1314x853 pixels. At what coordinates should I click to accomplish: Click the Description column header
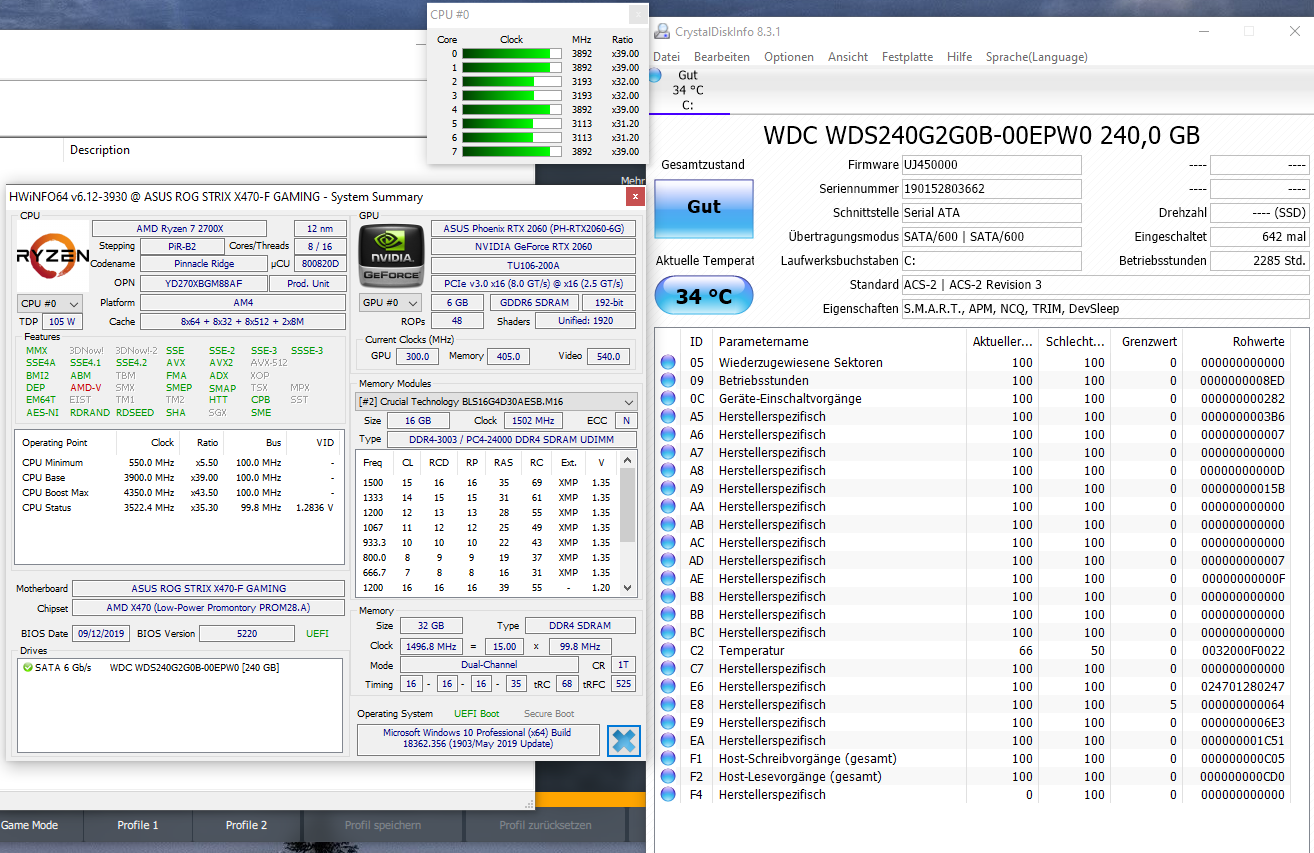[x=100, y=150]
